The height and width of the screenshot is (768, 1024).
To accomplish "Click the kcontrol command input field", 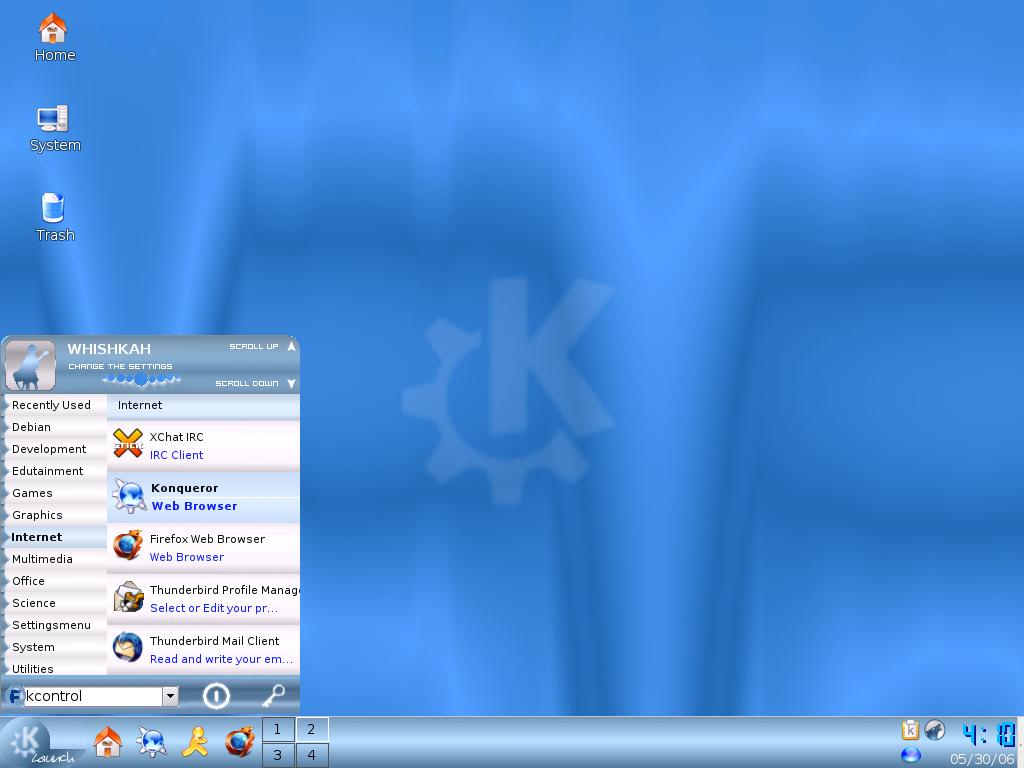I will [x=93, y=696].
